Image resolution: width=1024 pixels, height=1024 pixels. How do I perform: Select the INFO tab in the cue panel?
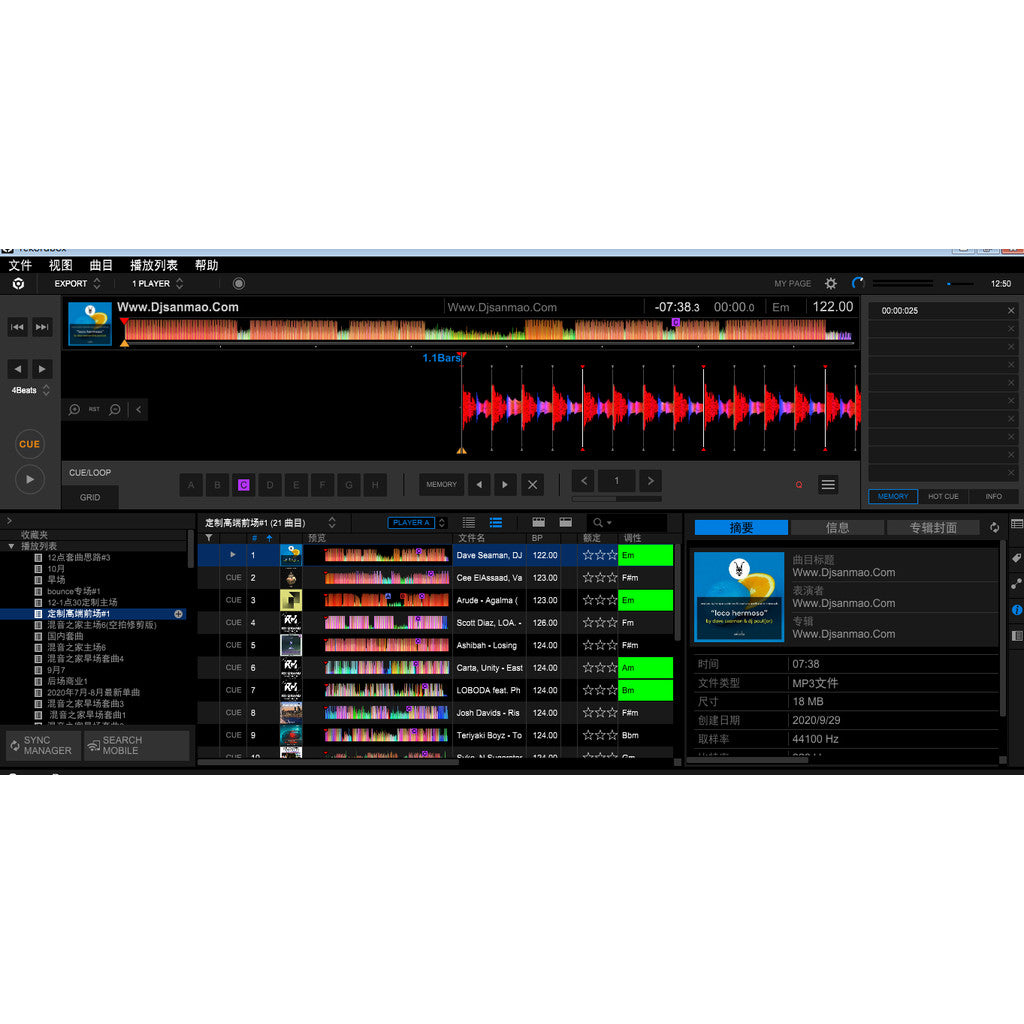993,496
